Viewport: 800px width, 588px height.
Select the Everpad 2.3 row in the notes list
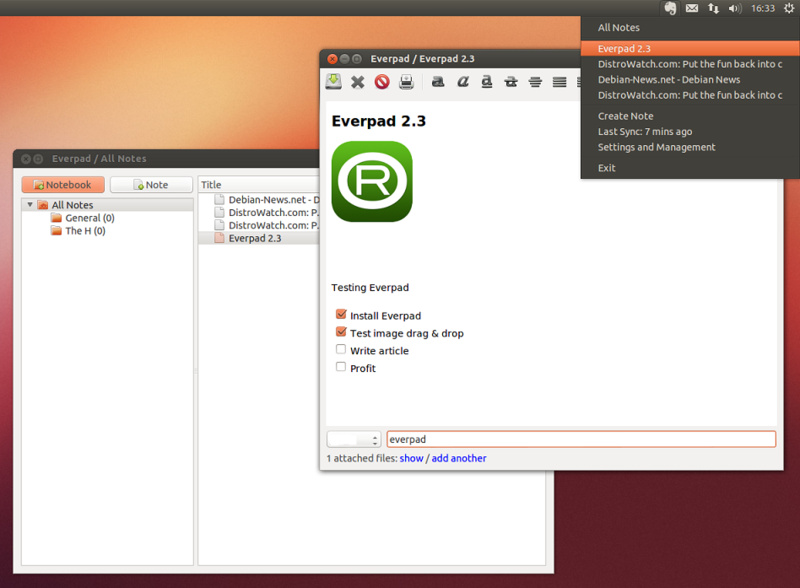pos(259,238)
